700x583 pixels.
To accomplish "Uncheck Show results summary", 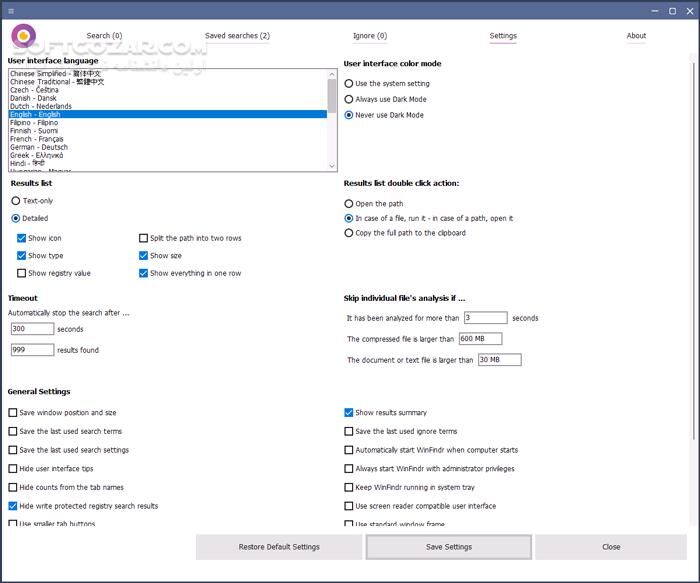I will [349, 412].
